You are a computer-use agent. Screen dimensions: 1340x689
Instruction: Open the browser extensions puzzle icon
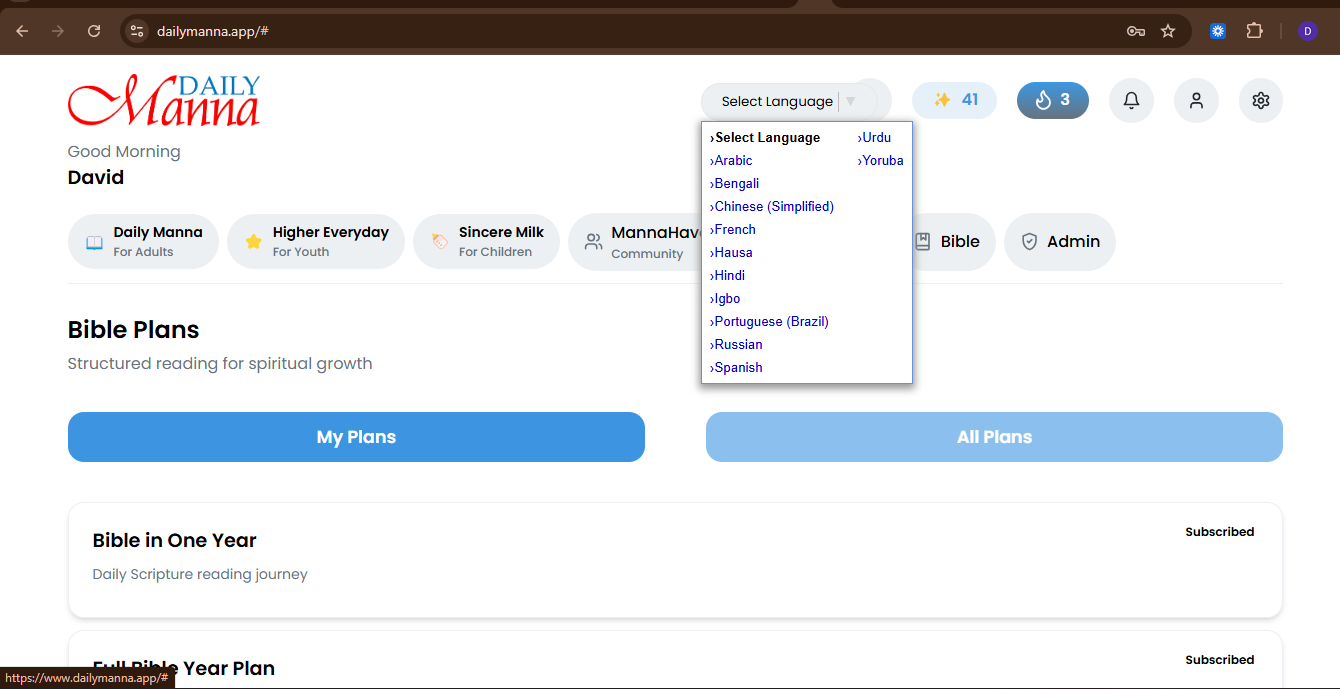tap(1254, 31)
